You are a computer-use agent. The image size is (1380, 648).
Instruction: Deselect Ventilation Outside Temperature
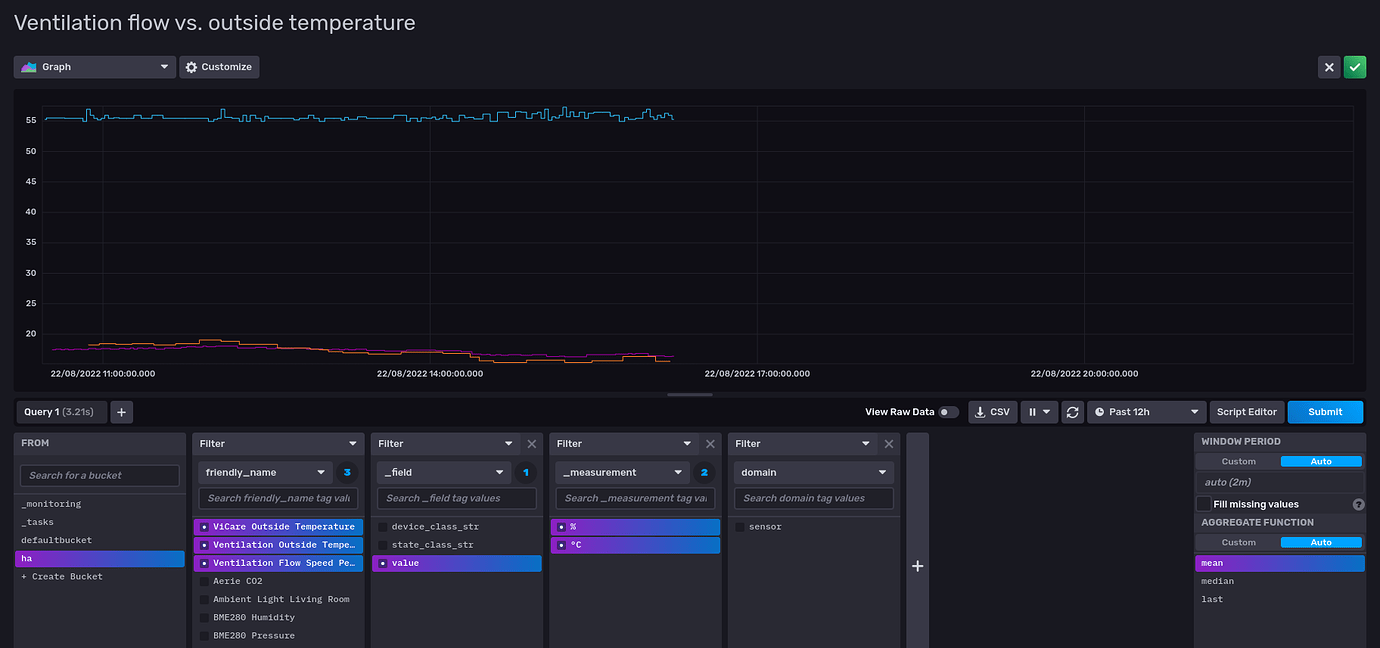click(278, 545)
